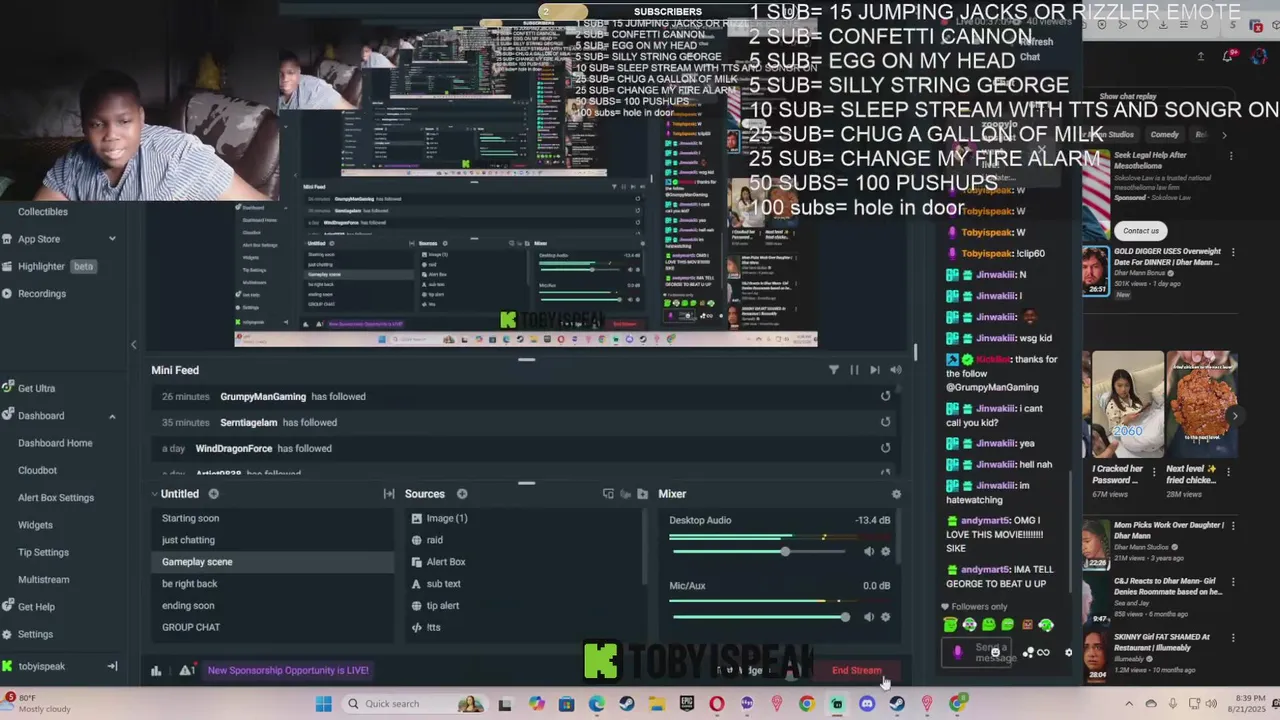The height and width of the screenshot is (720, 1280).
Task: Mute the Mic/Aux speaker icon
Action: tap(868, 617)
